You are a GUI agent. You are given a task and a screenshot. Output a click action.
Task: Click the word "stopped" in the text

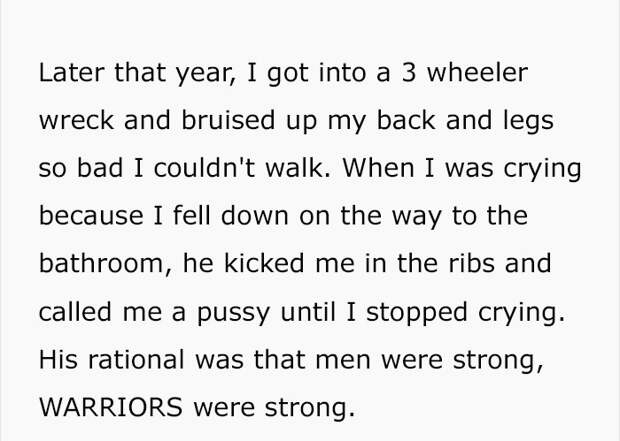click(x=417, y=313)
